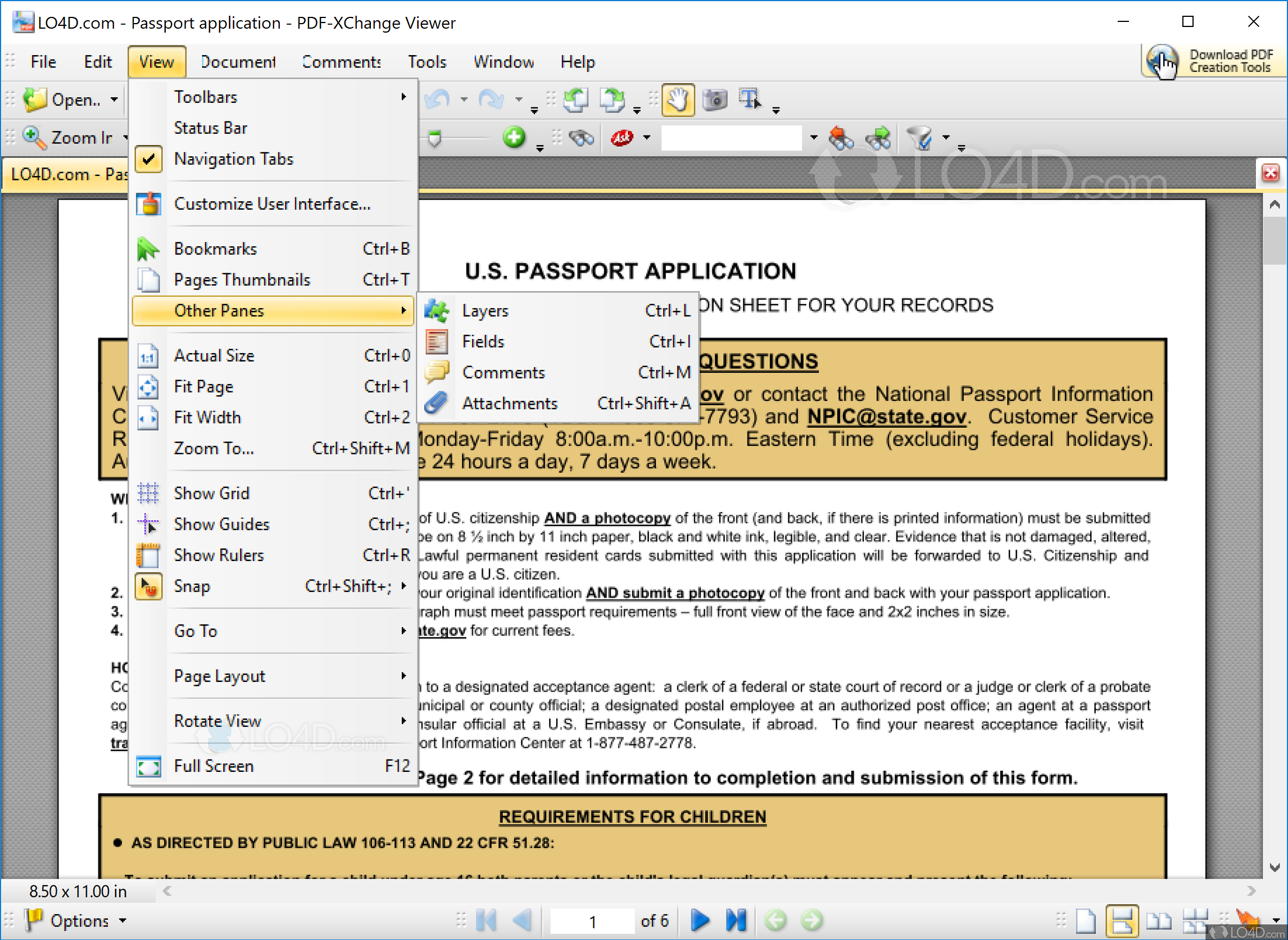Image resolution: width=1288 pixels, height=940 pixels.
Task: Go to the previous page
Action: (521, 920)
